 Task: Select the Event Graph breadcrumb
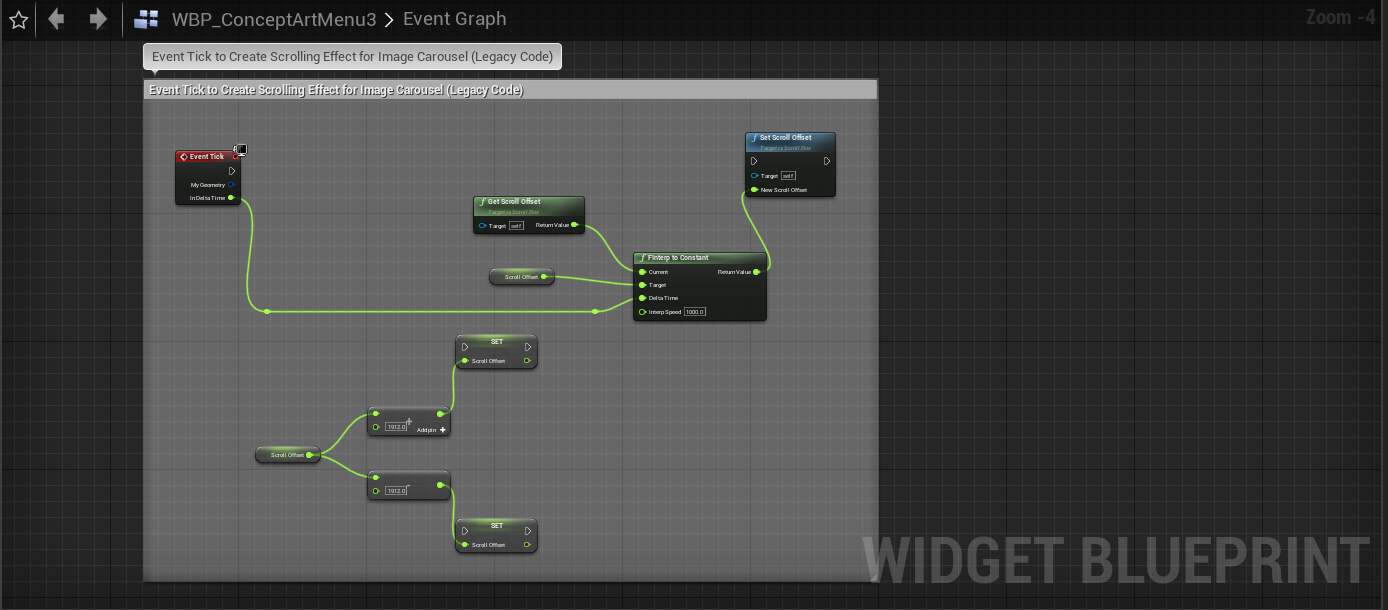pos(455,19)
